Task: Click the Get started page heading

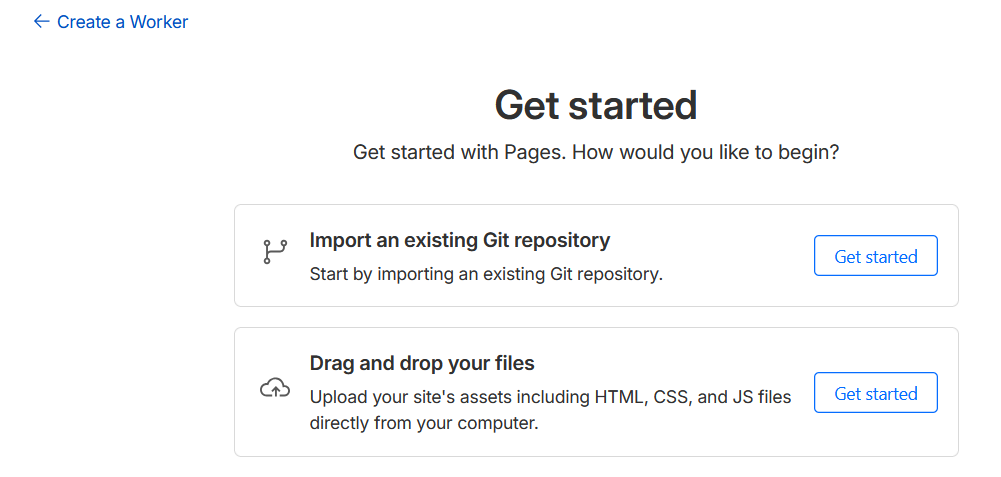Action: (x=595, y=105)
